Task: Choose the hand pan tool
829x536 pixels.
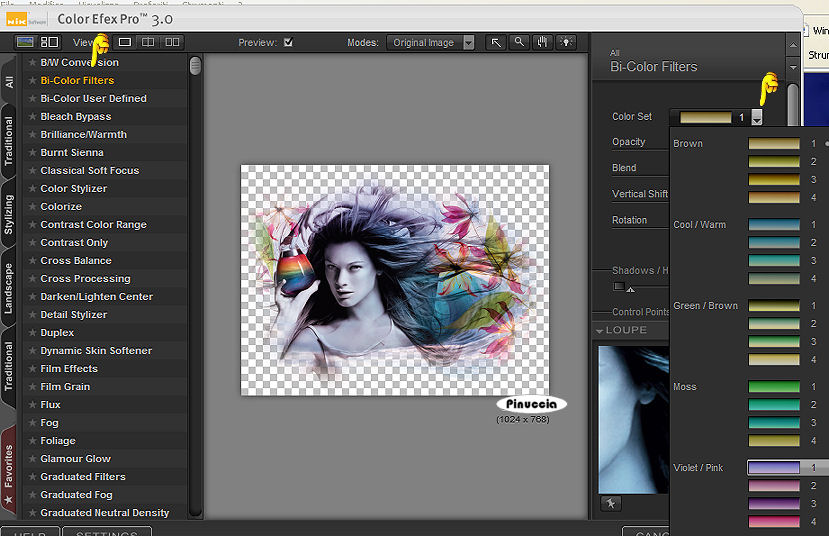Action: [543, 42]
